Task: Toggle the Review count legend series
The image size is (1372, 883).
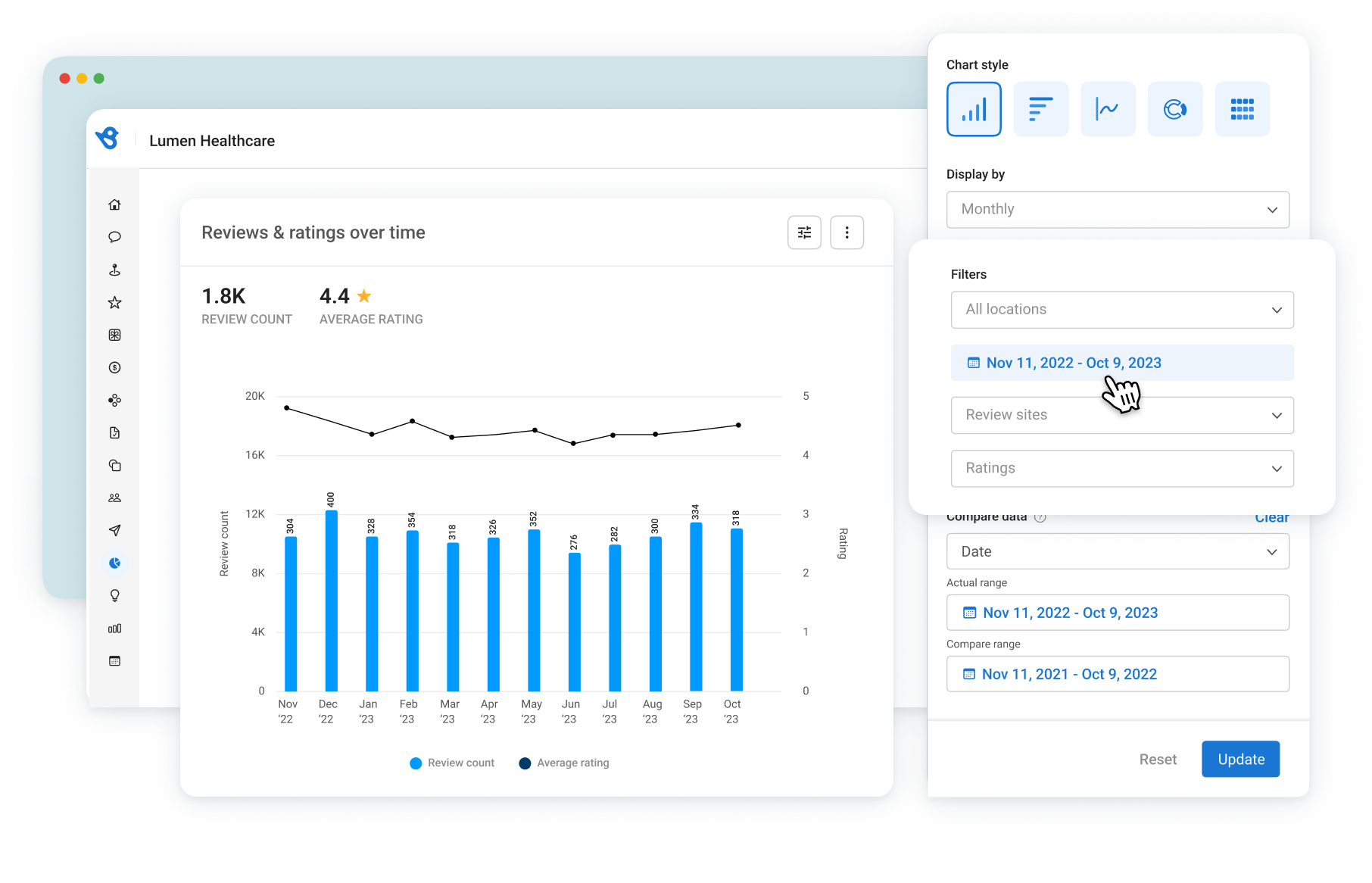Action: [x=452, y=763]
